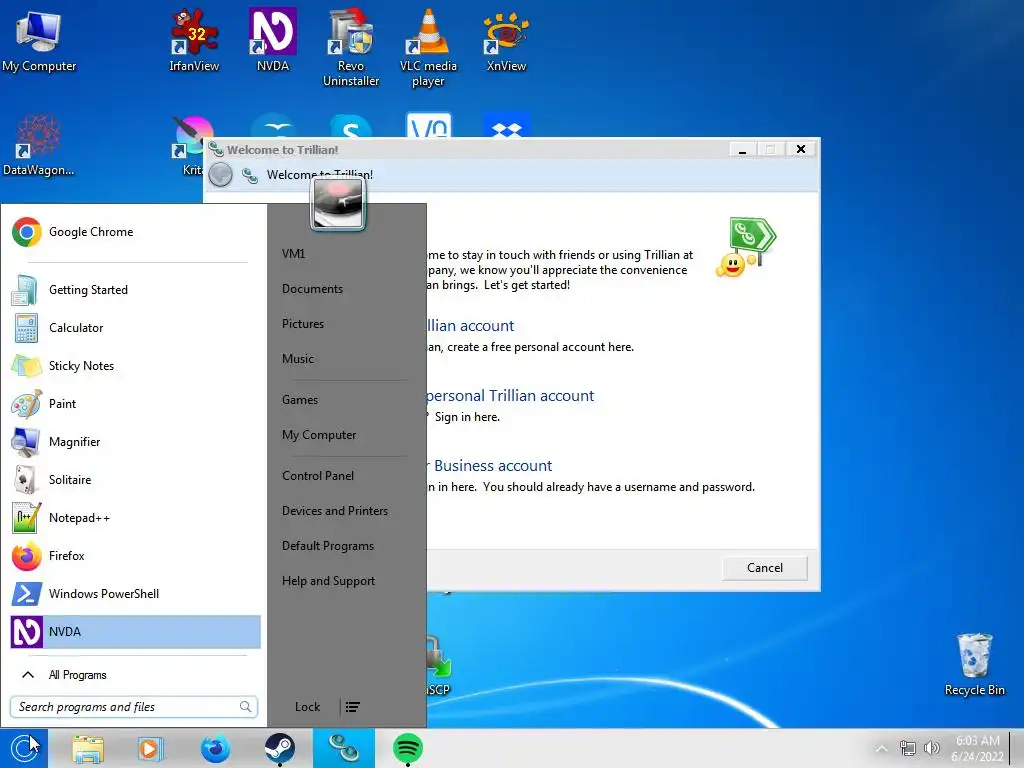Viewport: 1024px width, 768px height.
Task: Click the Trillian back arrow button
Action: [221, 174]
